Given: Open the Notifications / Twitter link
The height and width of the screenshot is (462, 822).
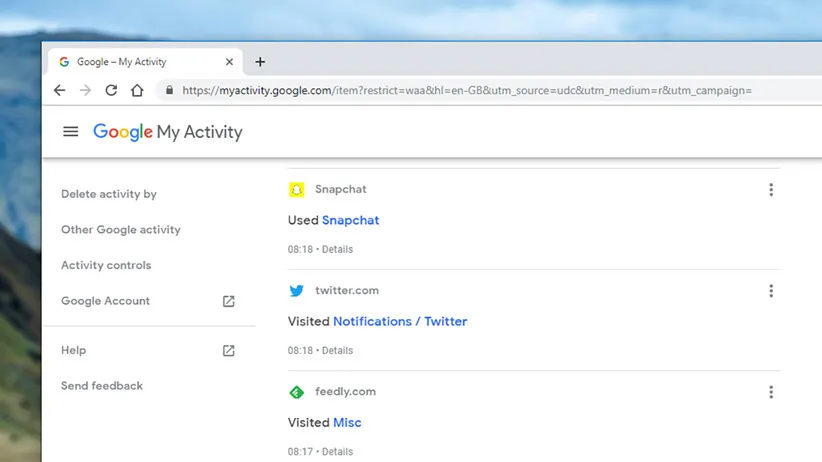Looking at the screenshot, I should [x=400, y=321].
